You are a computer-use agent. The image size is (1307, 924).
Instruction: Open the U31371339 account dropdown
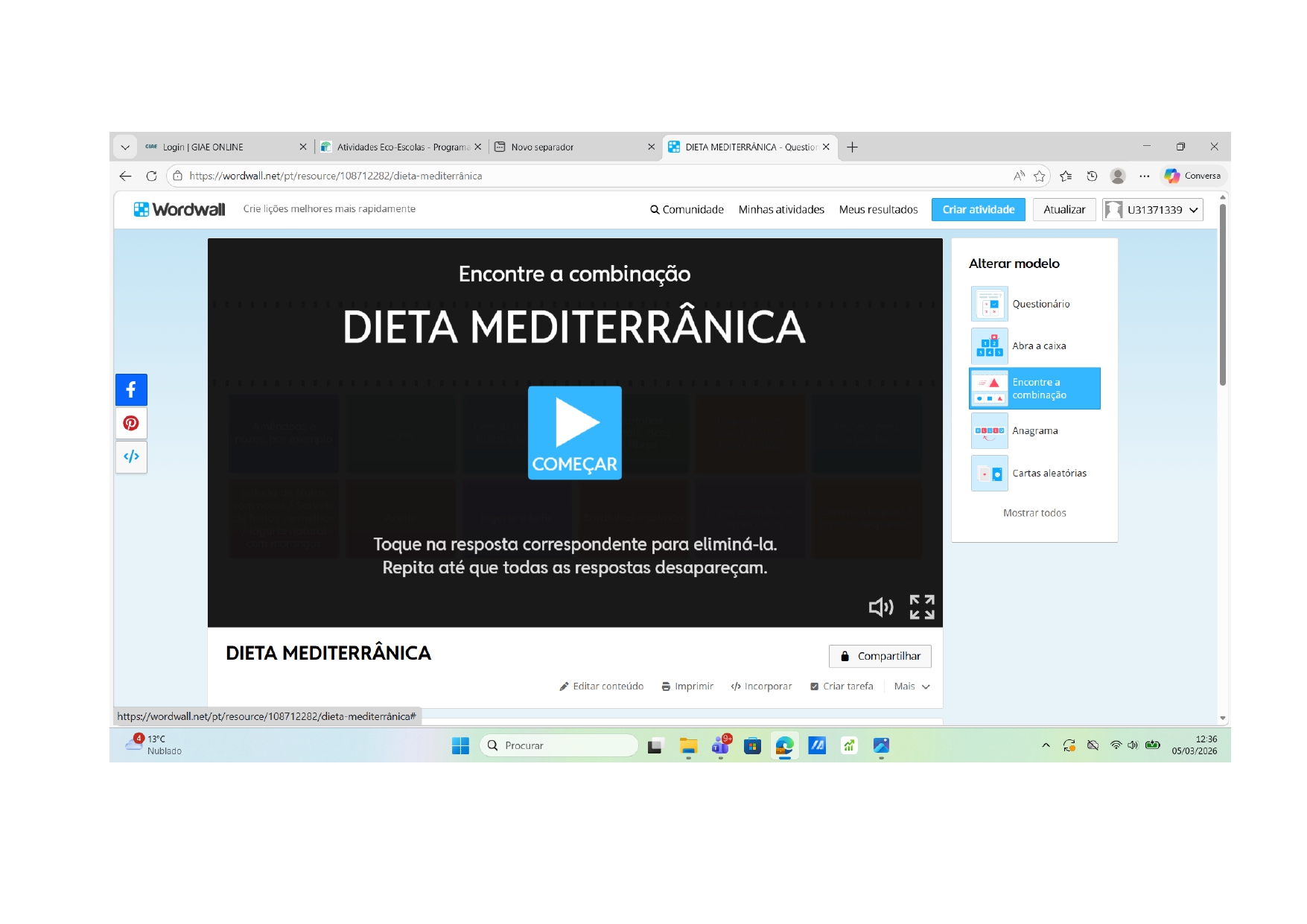click(x=1152, y=210)
